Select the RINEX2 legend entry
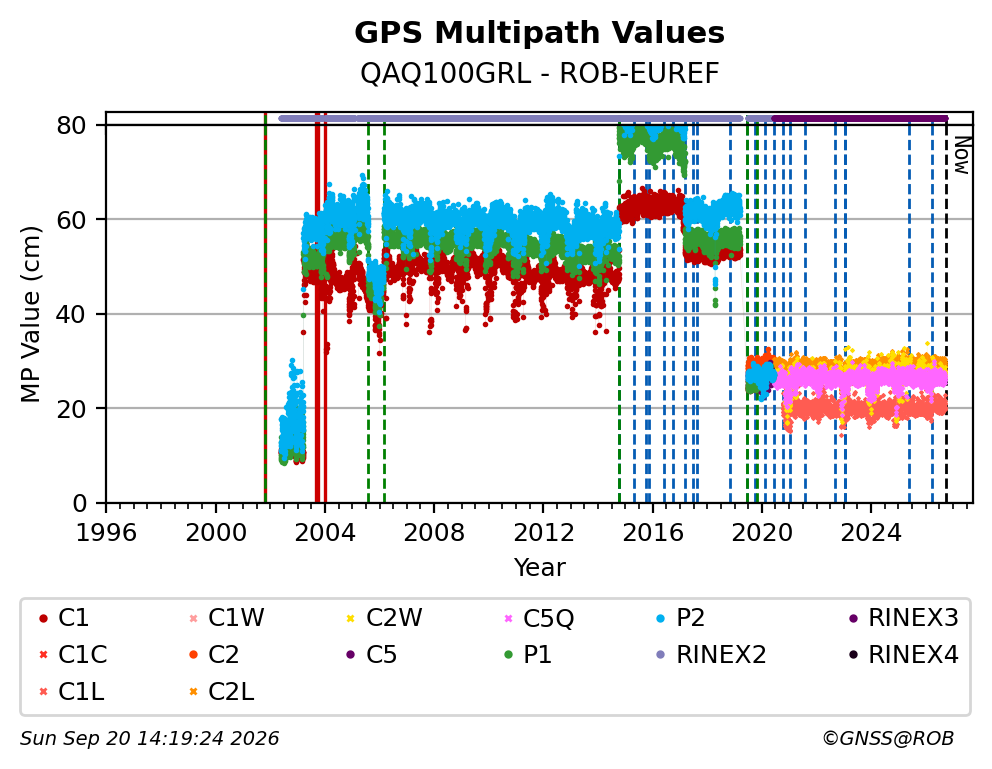992x769 pixels. click(711, 655)
